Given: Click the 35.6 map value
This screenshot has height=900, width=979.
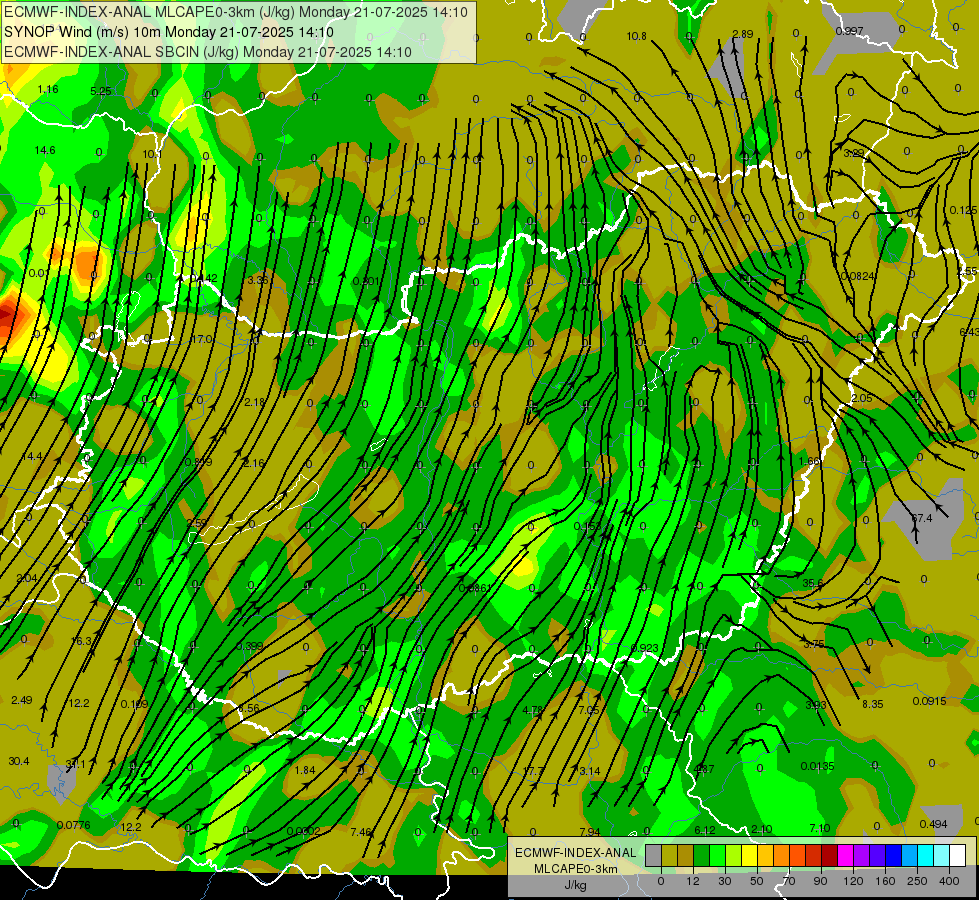Looking at the screenshot, I should point(812,583).
